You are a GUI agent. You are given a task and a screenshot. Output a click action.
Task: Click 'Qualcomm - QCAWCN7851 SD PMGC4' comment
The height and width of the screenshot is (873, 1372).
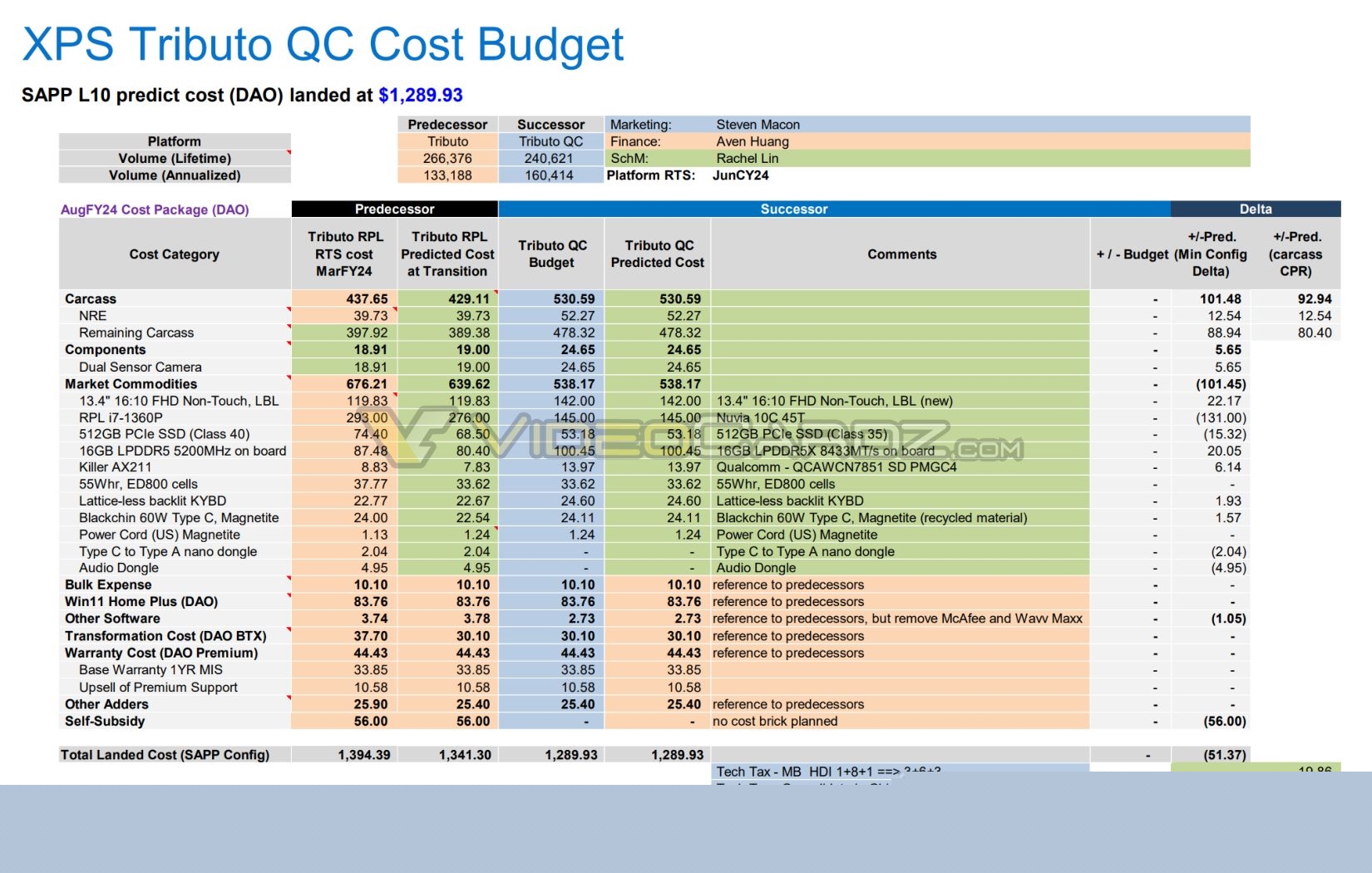pos(837,467)
